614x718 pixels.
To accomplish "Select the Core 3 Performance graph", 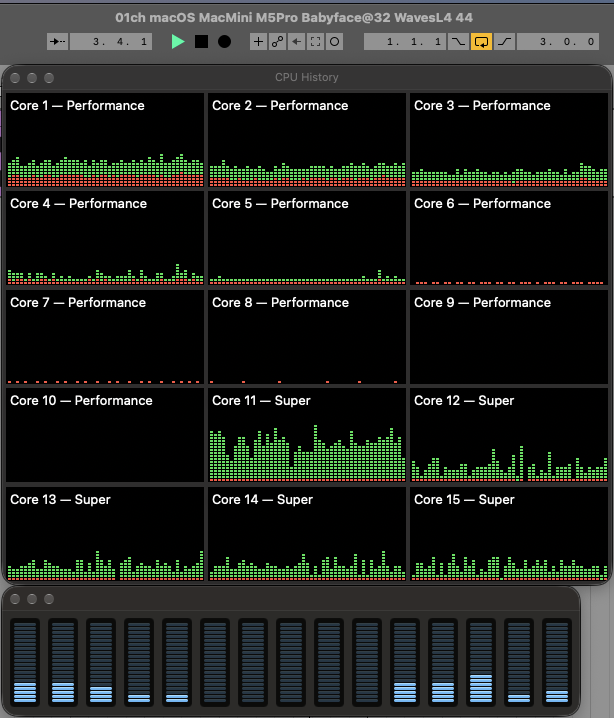I will (x=509, y=140).
